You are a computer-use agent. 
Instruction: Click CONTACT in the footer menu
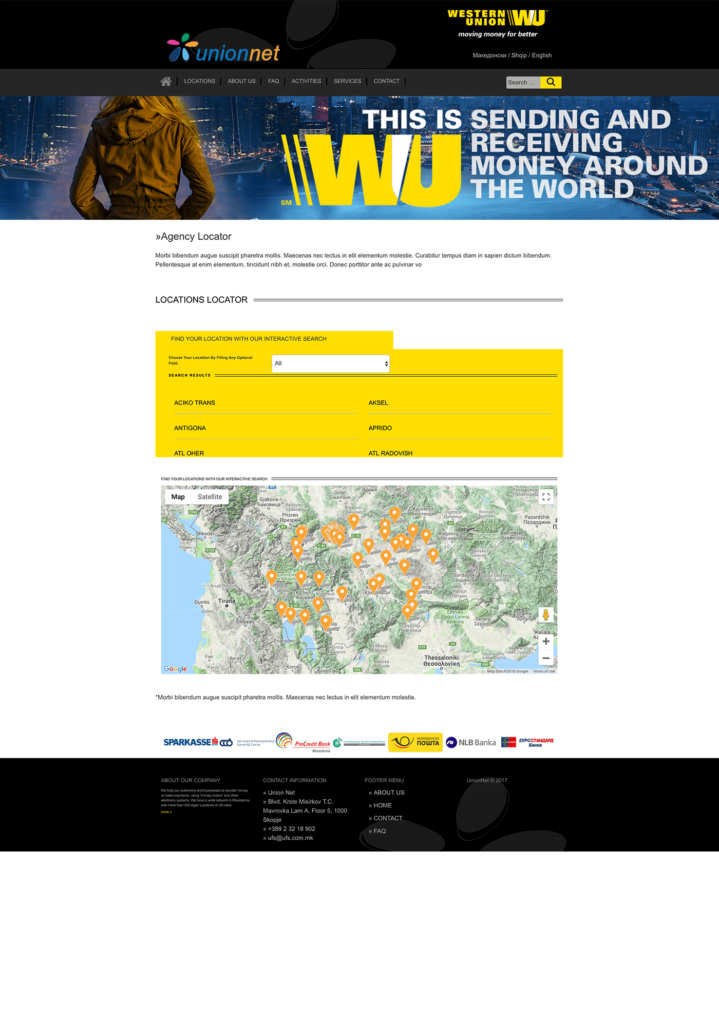(x=388, y=818)
